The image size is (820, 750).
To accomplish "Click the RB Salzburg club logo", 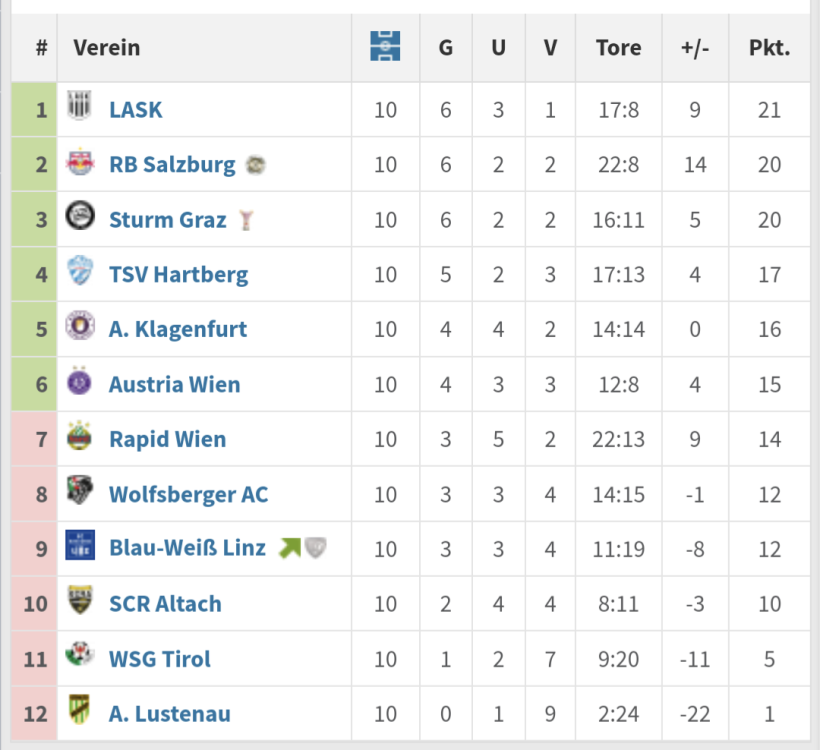I will (x=79, y=163).
